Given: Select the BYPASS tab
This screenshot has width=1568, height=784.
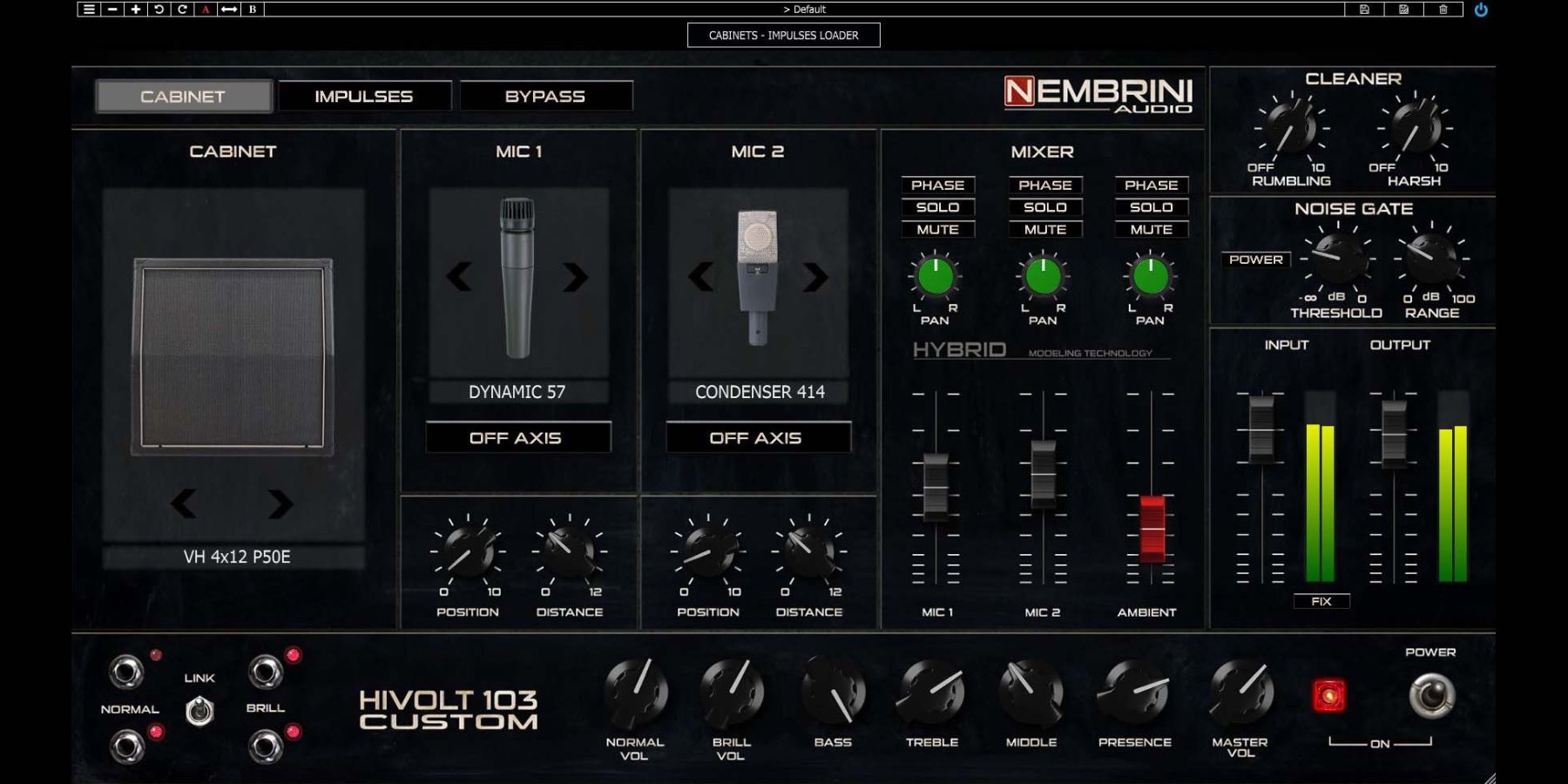Looking at the screenshot, I should [x=545, y=97].
